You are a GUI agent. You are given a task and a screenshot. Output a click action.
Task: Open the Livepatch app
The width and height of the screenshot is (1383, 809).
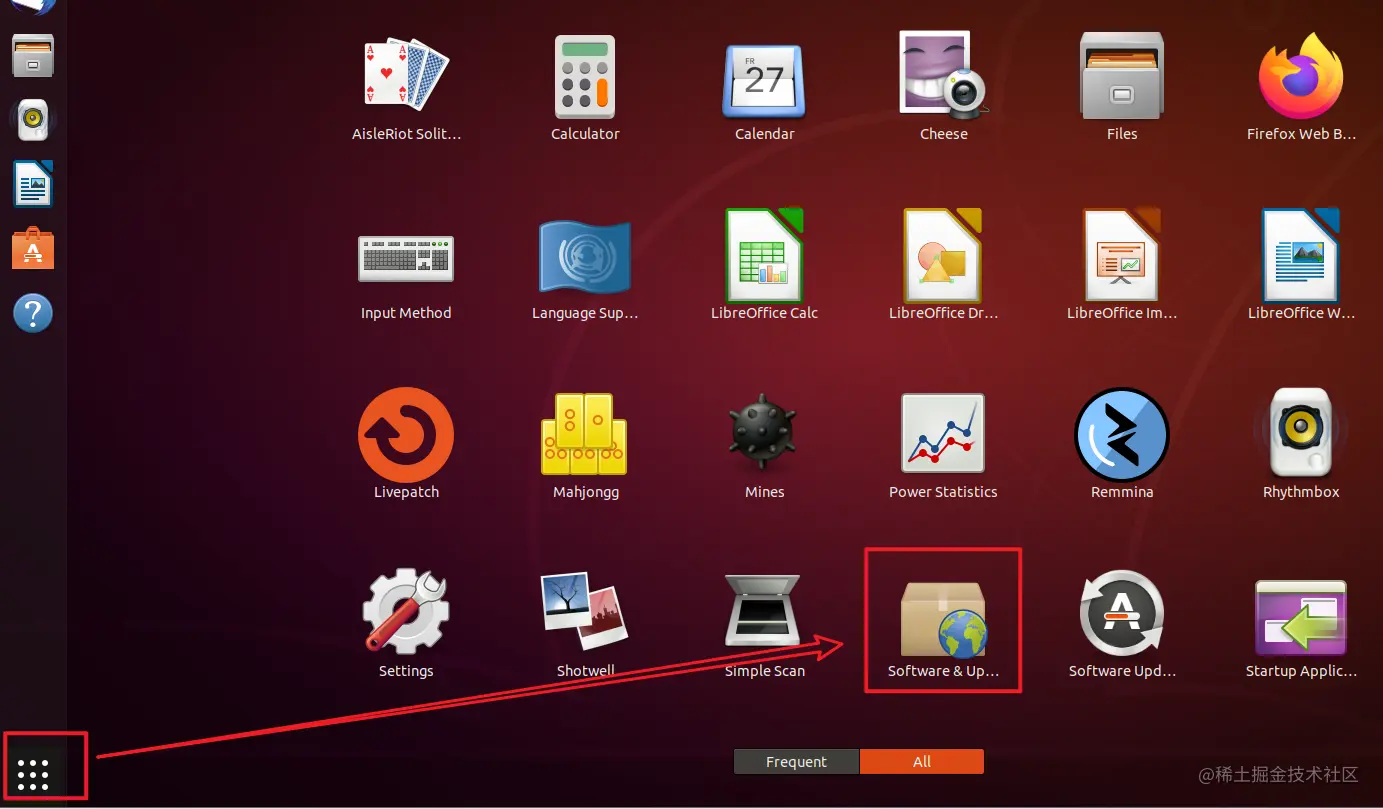406,435
